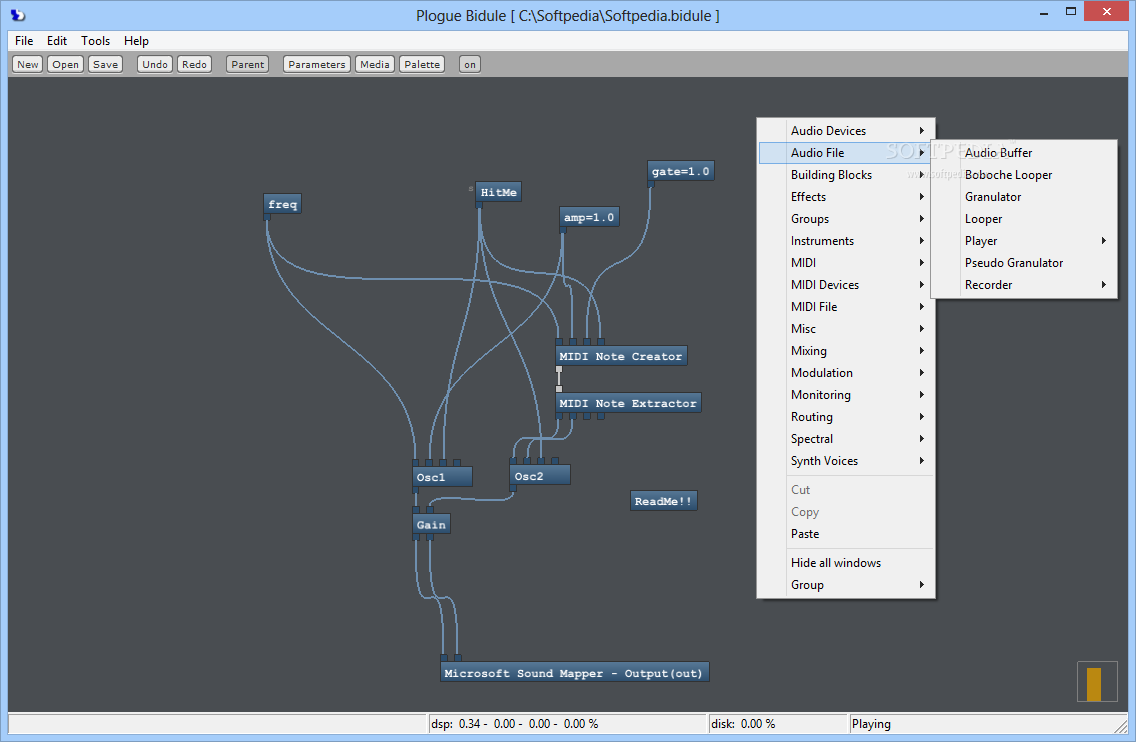Expand the Instruments submenu
The height and width of the screenshot is (742, 1136).
click(x=846, y=241)
